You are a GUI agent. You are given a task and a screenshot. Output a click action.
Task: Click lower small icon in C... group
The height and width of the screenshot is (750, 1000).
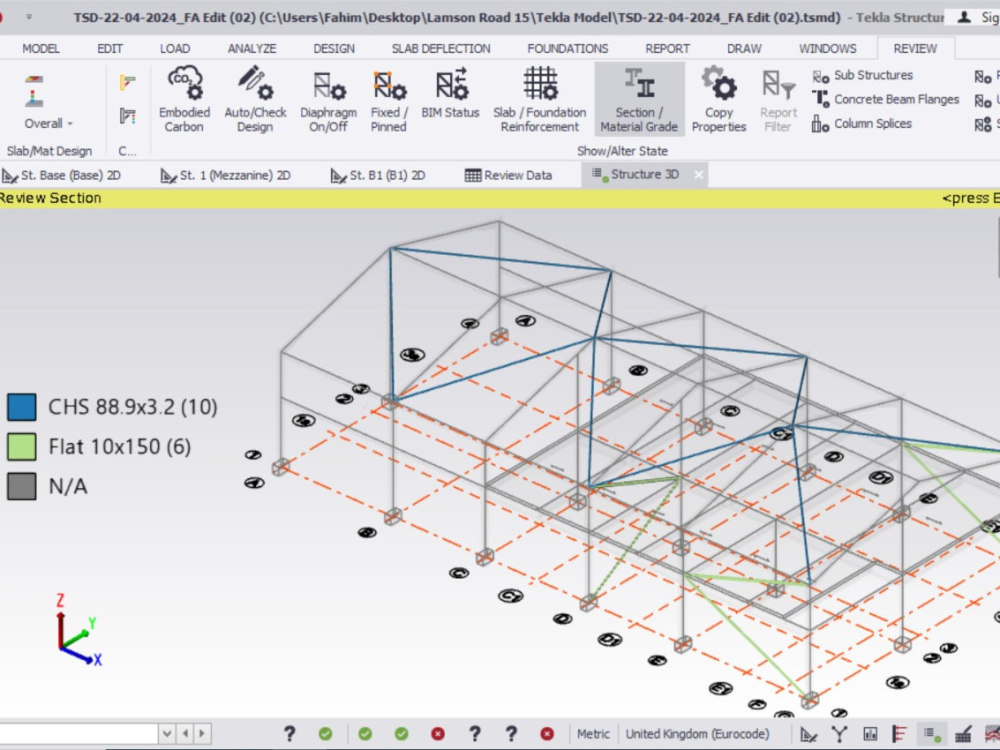point(128,116)
